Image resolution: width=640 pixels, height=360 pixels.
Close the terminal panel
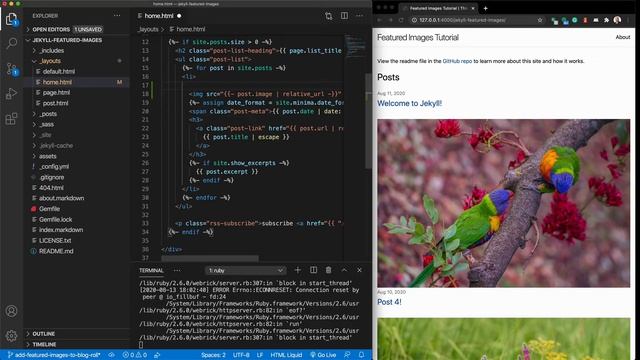pos(359,270)
